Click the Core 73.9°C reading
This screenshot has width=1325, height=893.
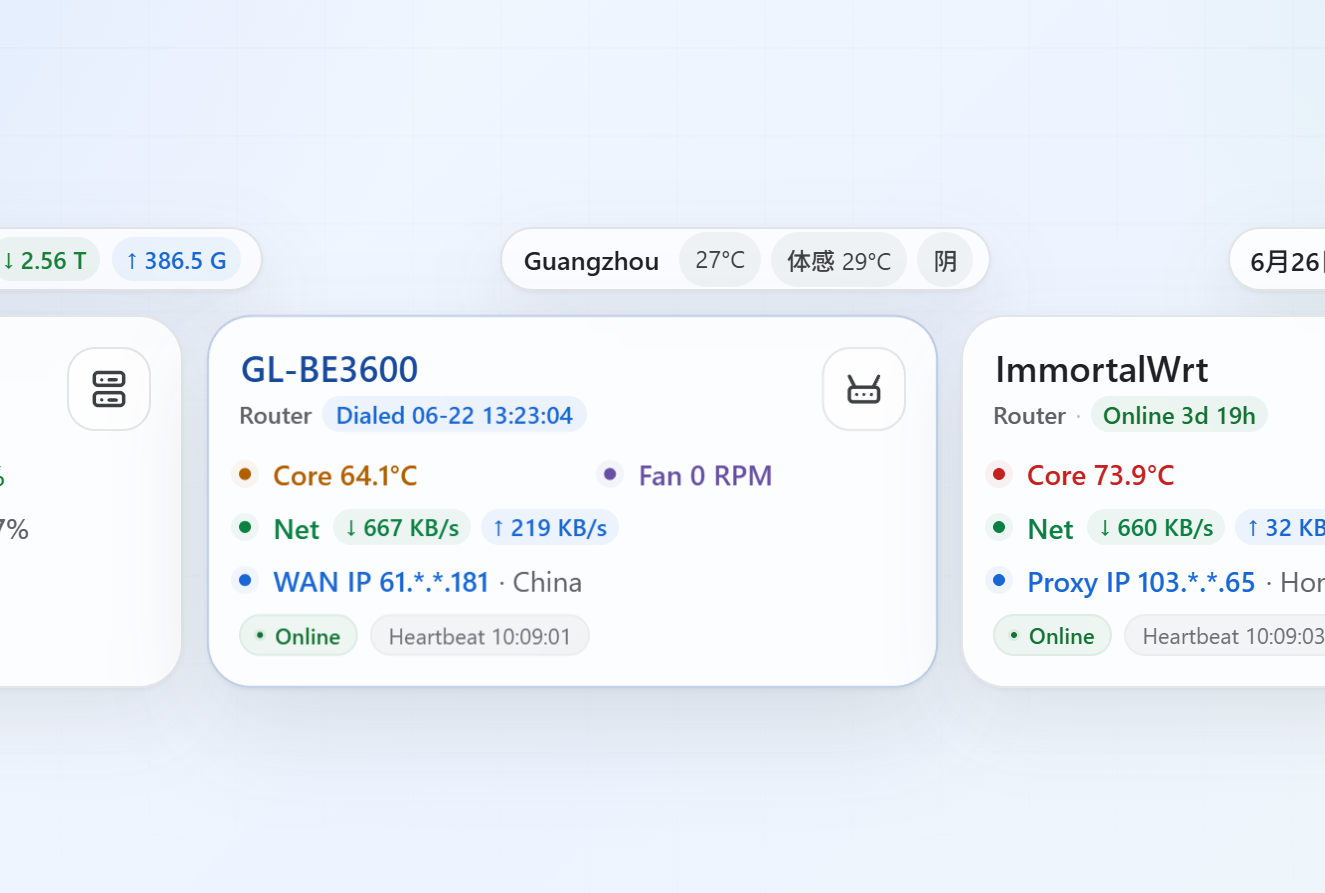tap(1100, 475)
